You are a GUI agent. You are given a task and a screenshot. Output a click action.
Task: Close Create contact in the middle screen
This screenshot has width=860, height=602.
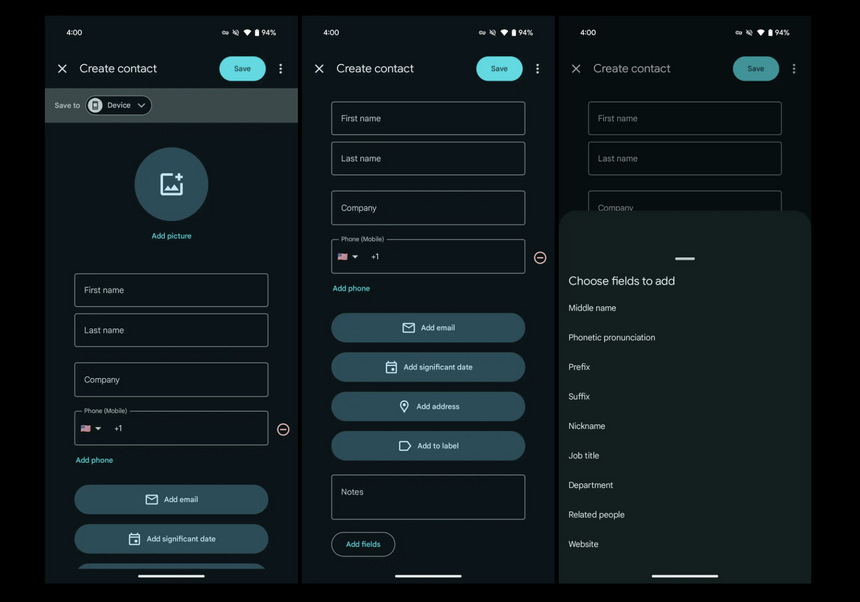pyautogui.click(x=319, y=69)
